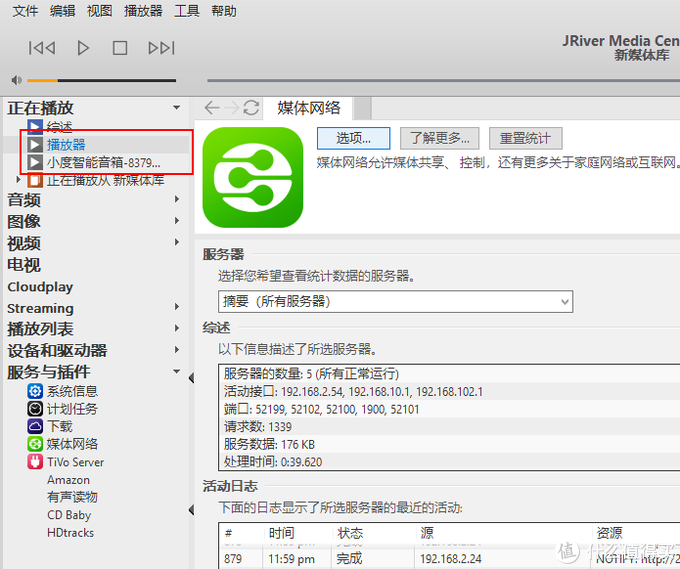Collapse the 正在播放 section
Image resolution: width=680 pixels, height=569 pixels.
coord(176,108)
